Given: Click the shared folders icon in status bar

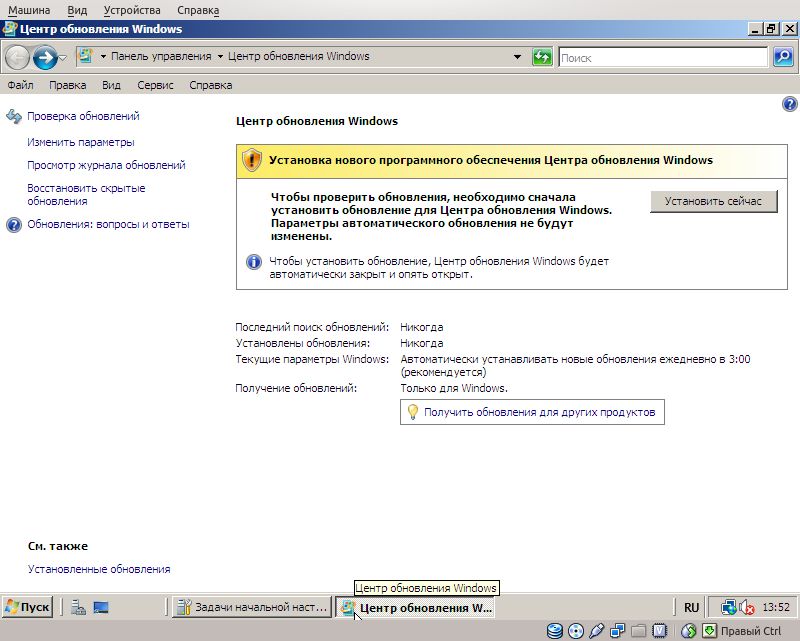Looking at the screenshot, I should pyautogui.click(x=637, y=631).
